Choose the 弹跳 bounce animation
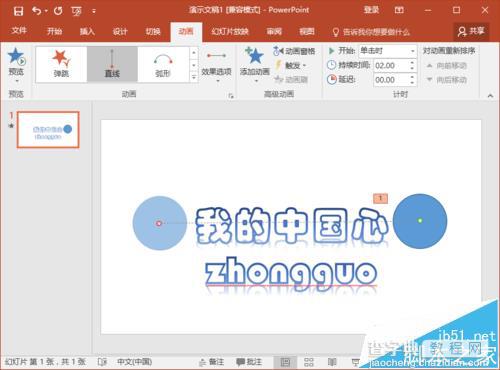Viewport: 500px width, 370px height. coord(61,64)
